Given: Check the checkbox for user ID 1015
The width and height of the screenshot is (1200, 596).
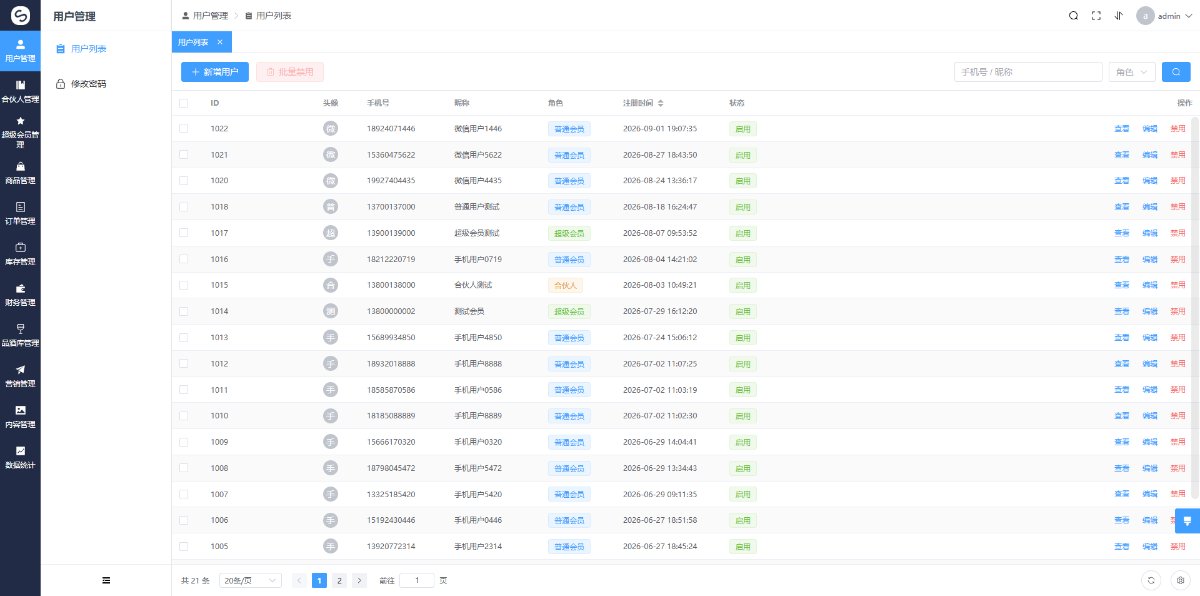Looking at the screenshot, I should coord(183,285).
